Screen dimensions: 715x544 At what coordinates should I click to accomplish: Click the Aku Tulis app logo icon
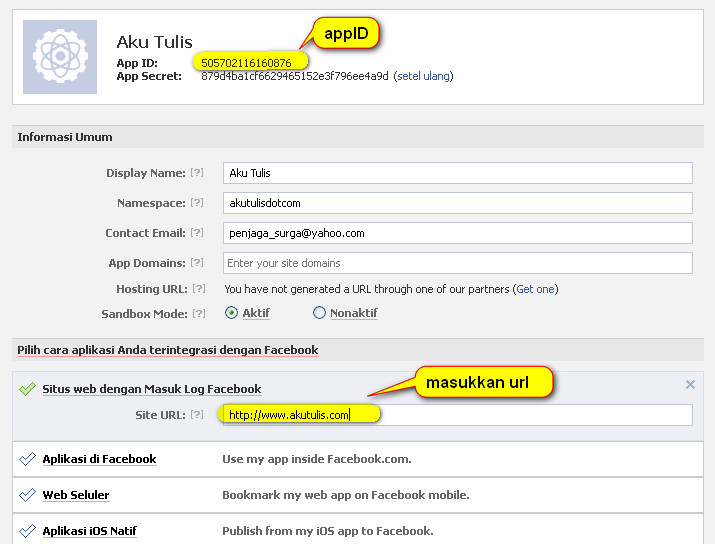(x=60, y=57)
